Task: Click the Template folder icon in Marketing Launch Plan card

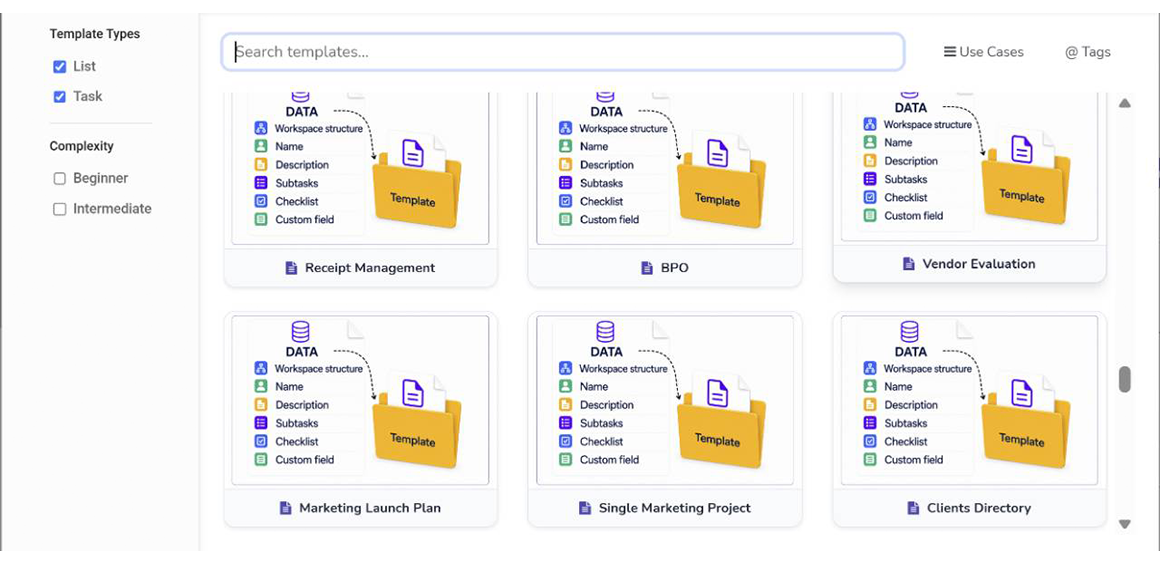Action: click(x=417, y=420)
